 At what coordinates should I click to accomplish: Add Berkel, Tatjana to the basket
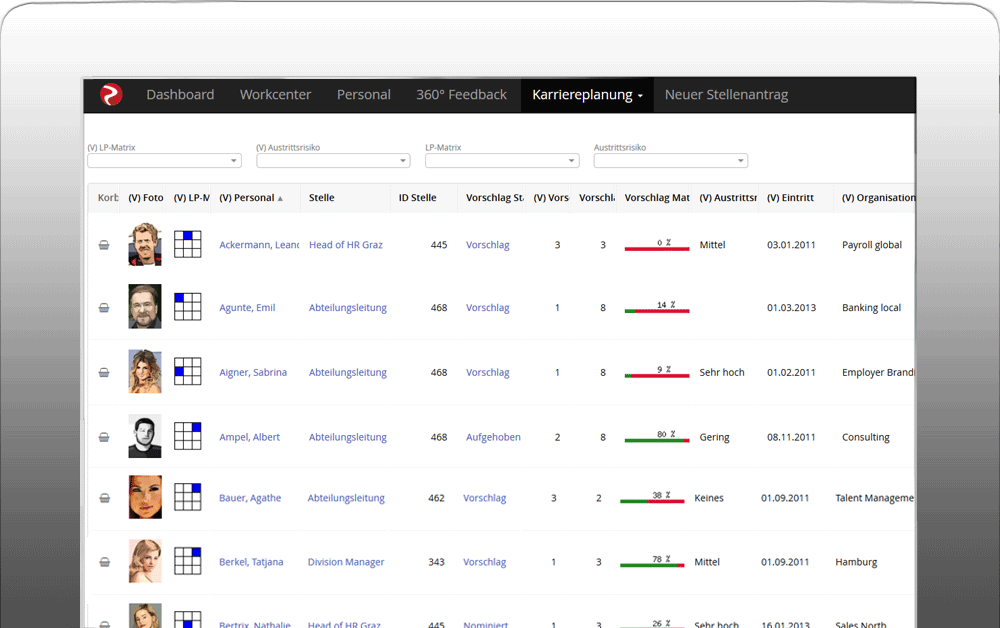(105, 562)
